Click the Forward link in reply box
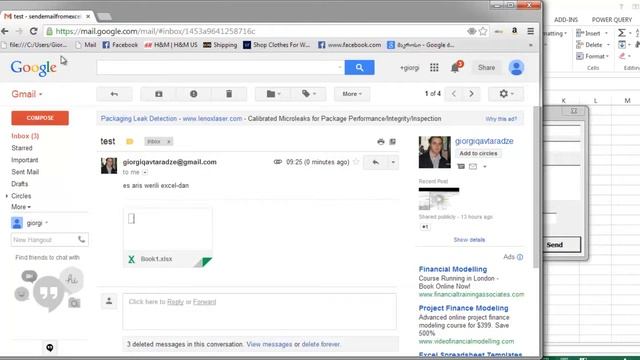The height and width of the screenshot is (360, 640). 204,302
